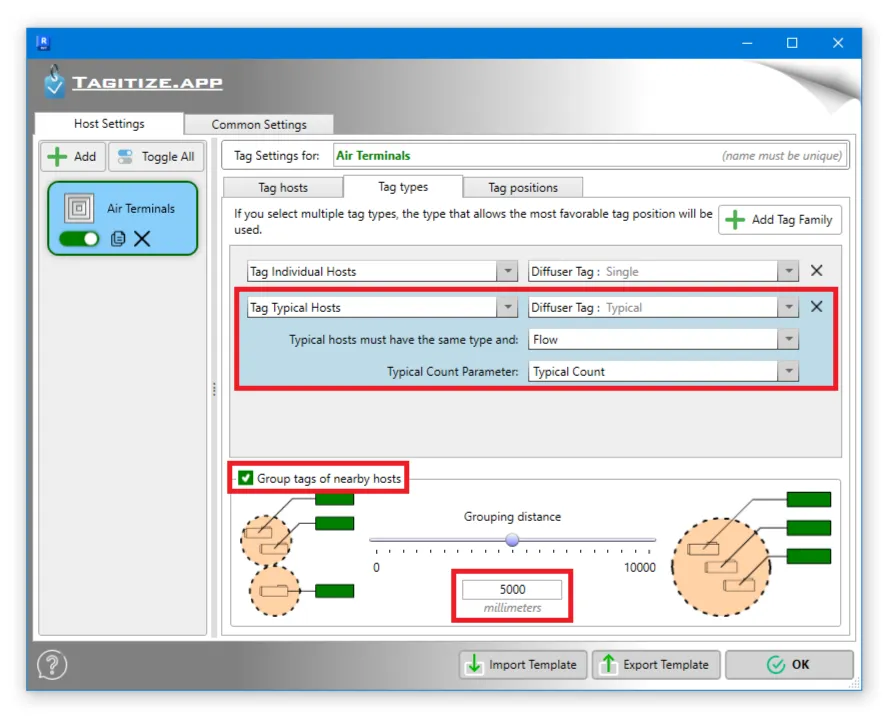Click the grouping distance millimeters field
891x722 pixels.
coord(512,590)
